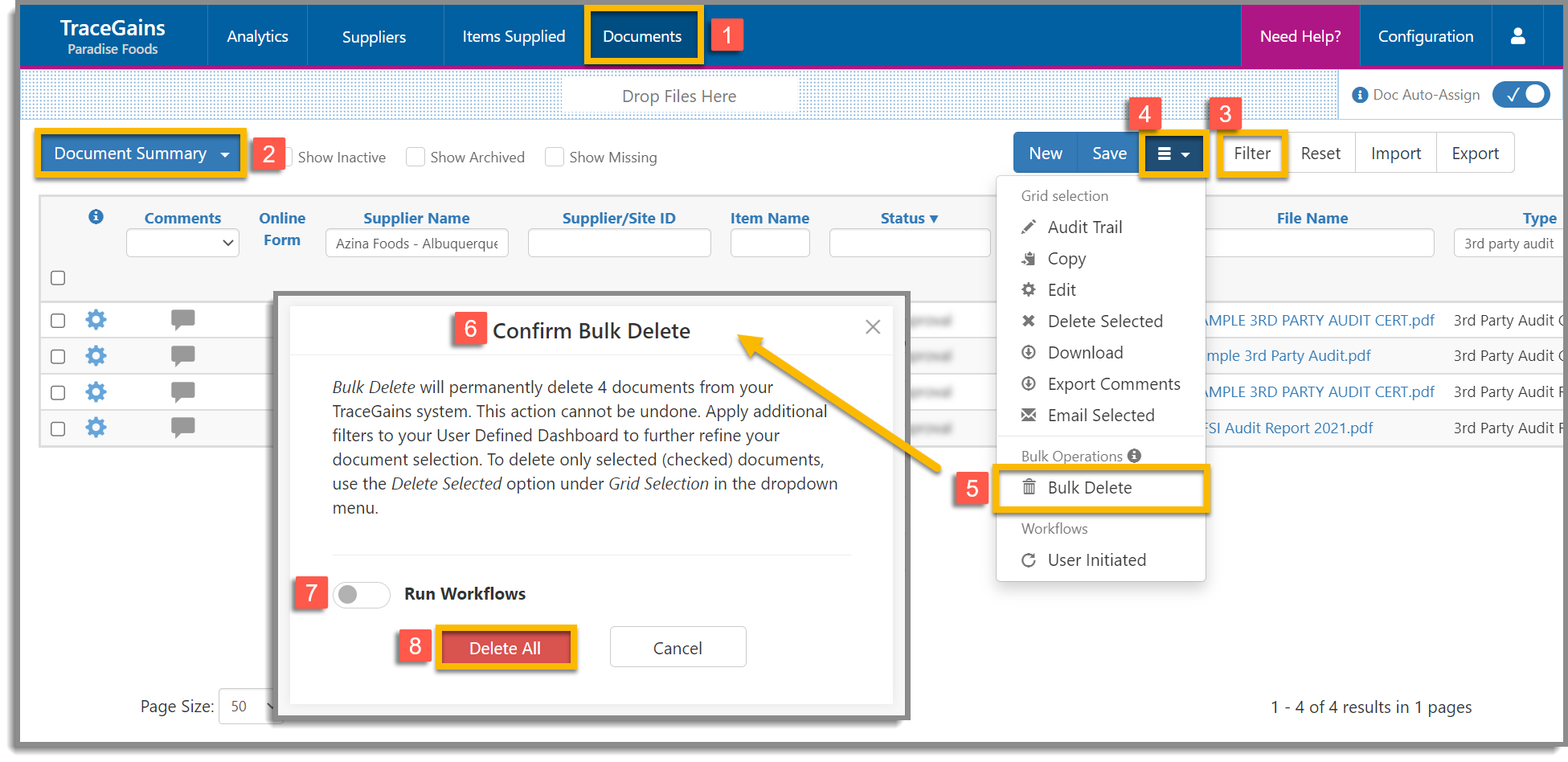1568x762 pixels.
Task: Select checkbox for FSI Audit Report row
Action: (x=58, y=428)
